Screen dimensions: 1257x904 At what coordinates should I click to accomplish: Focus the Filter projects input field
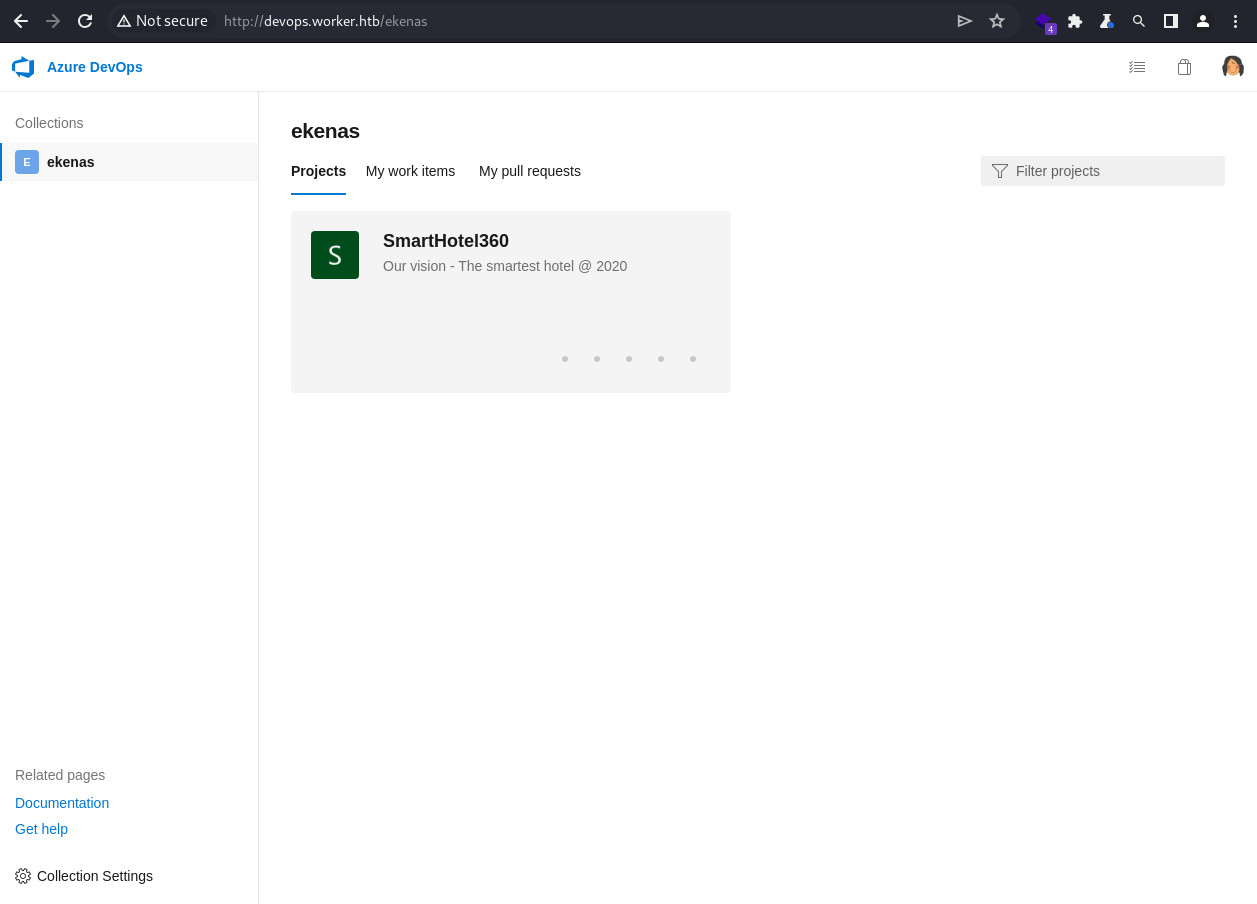coord(1103,171)
